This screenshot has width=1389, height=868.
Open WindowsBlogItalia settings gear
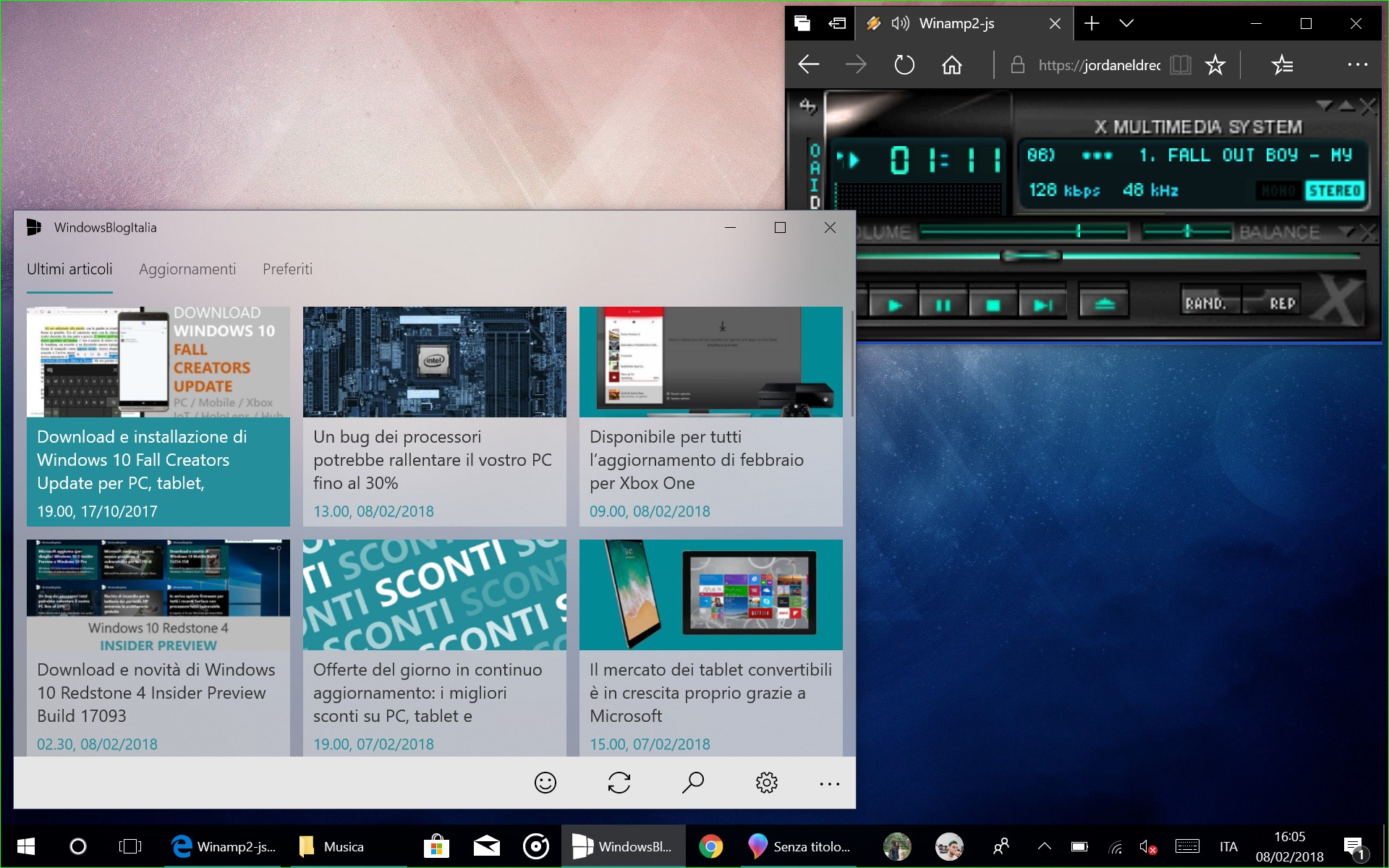[767, 783]
